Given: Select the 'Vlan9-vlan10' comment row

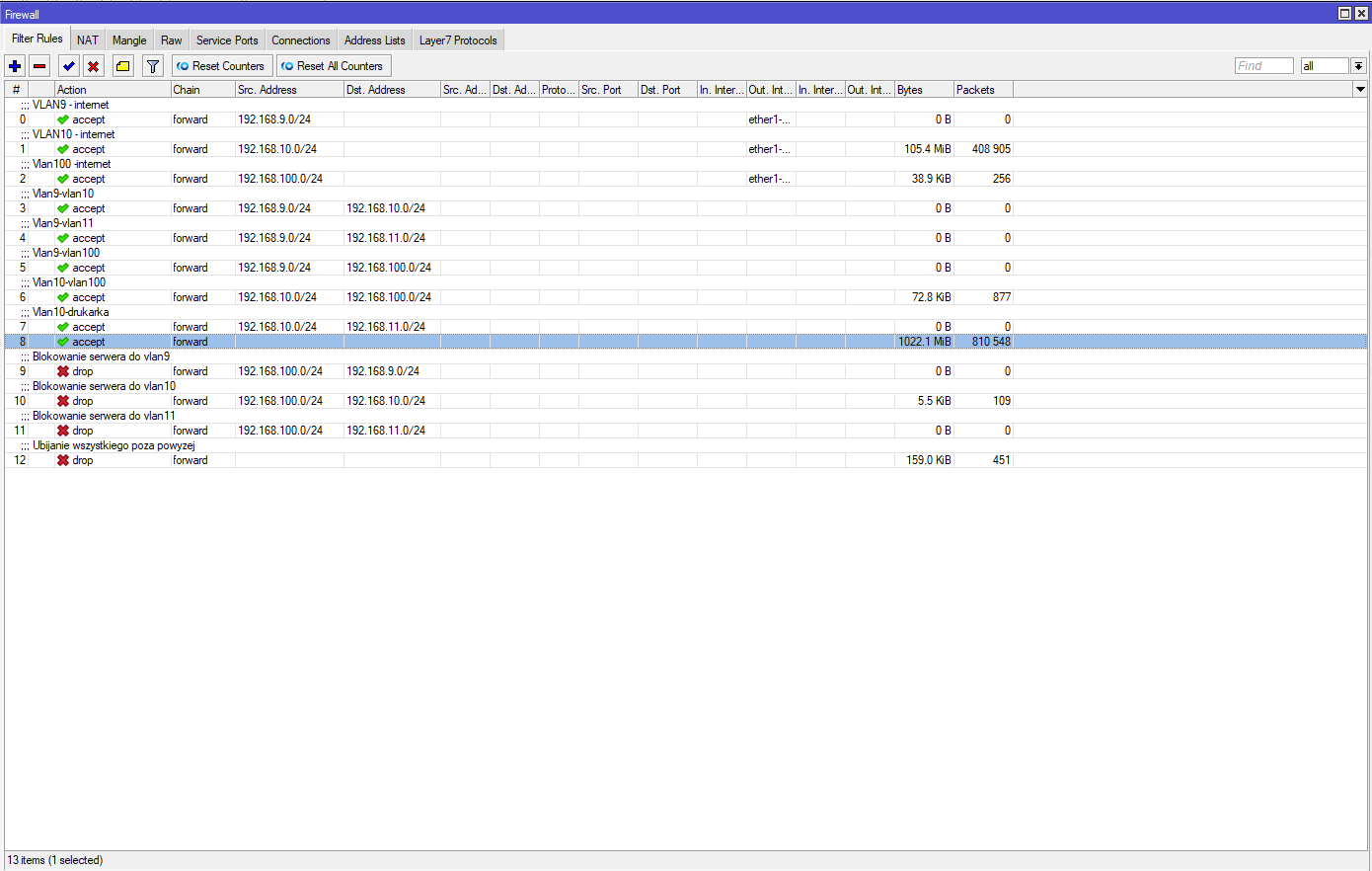Looking at the screenshot, I should (686, 194).
